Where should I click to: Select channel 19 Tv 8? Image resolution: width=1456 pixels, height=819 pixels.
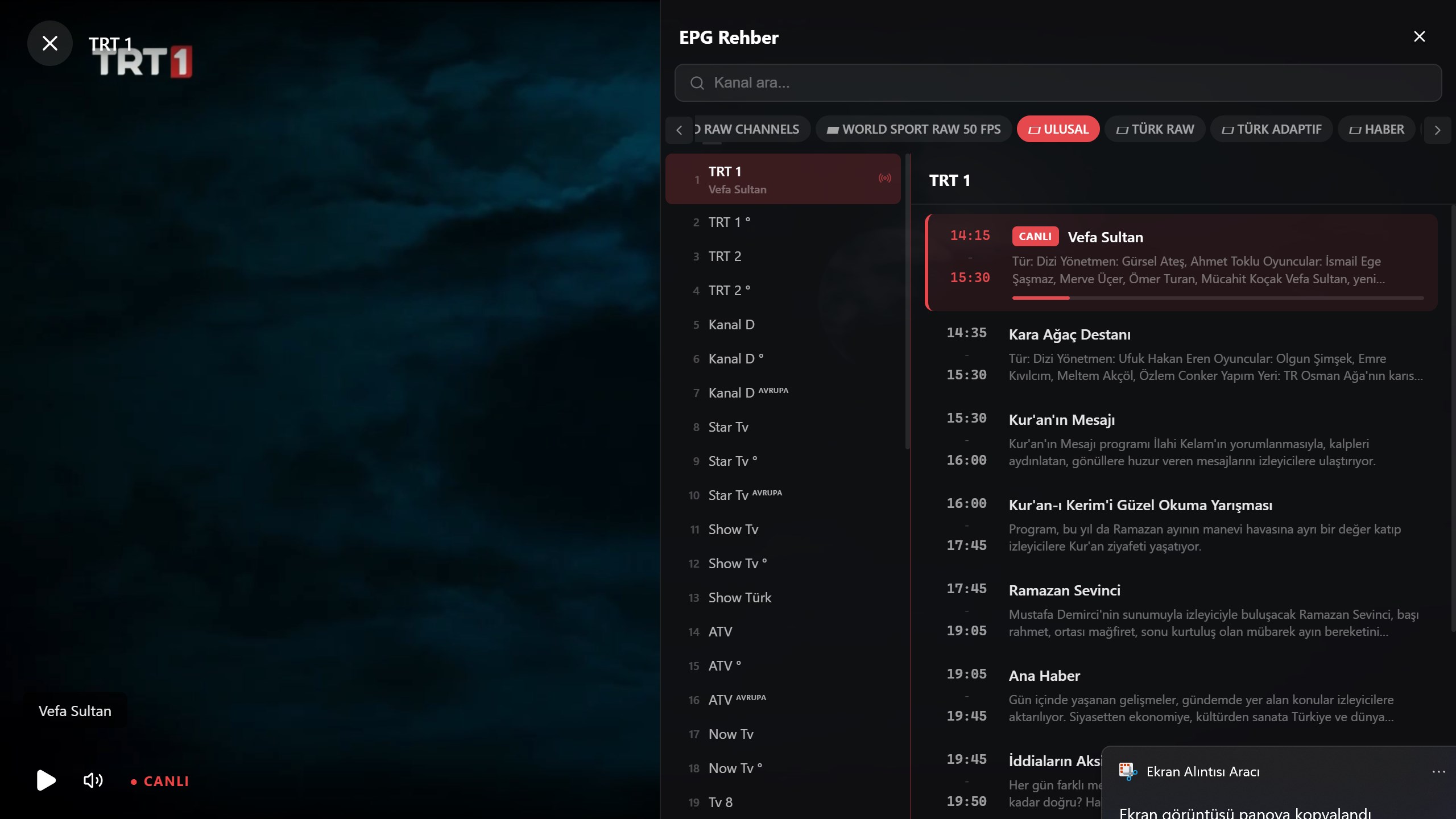tap(783, 803)
